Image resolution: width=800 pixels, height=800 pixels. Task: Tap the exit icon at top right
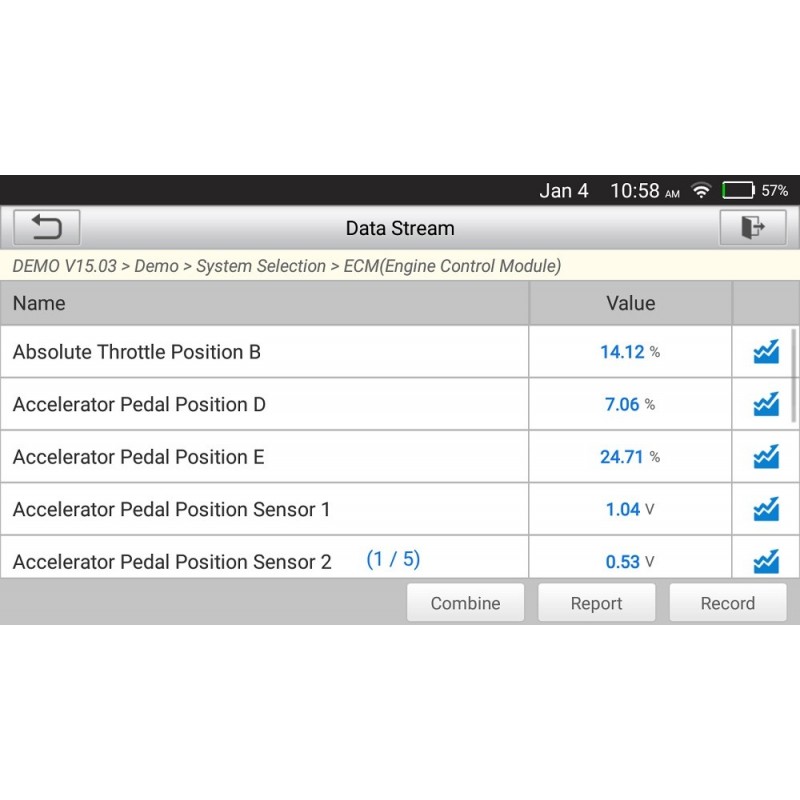point(752,228)
